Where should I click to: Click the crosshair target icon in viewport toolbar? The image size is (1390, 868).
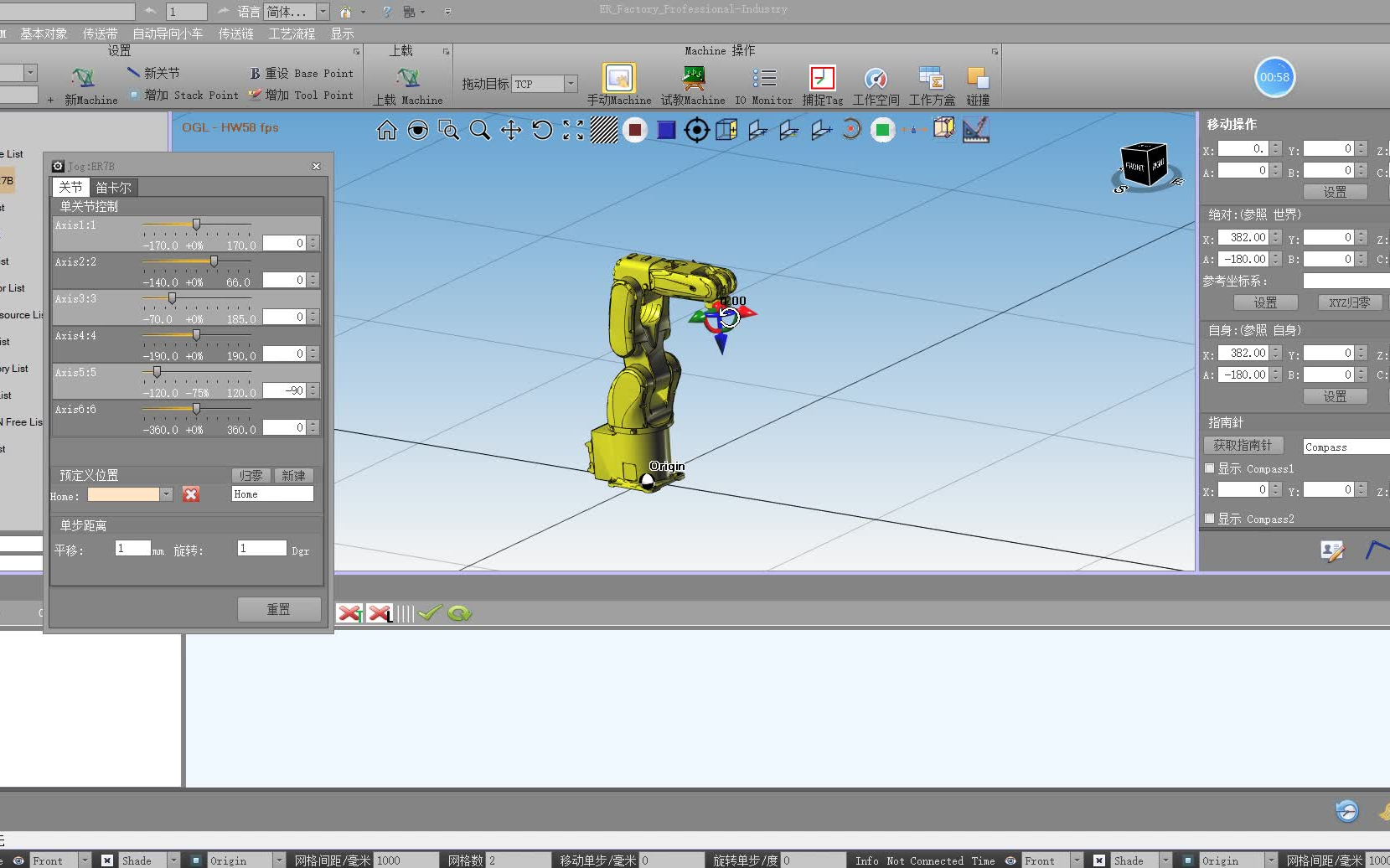coord(696,131)
